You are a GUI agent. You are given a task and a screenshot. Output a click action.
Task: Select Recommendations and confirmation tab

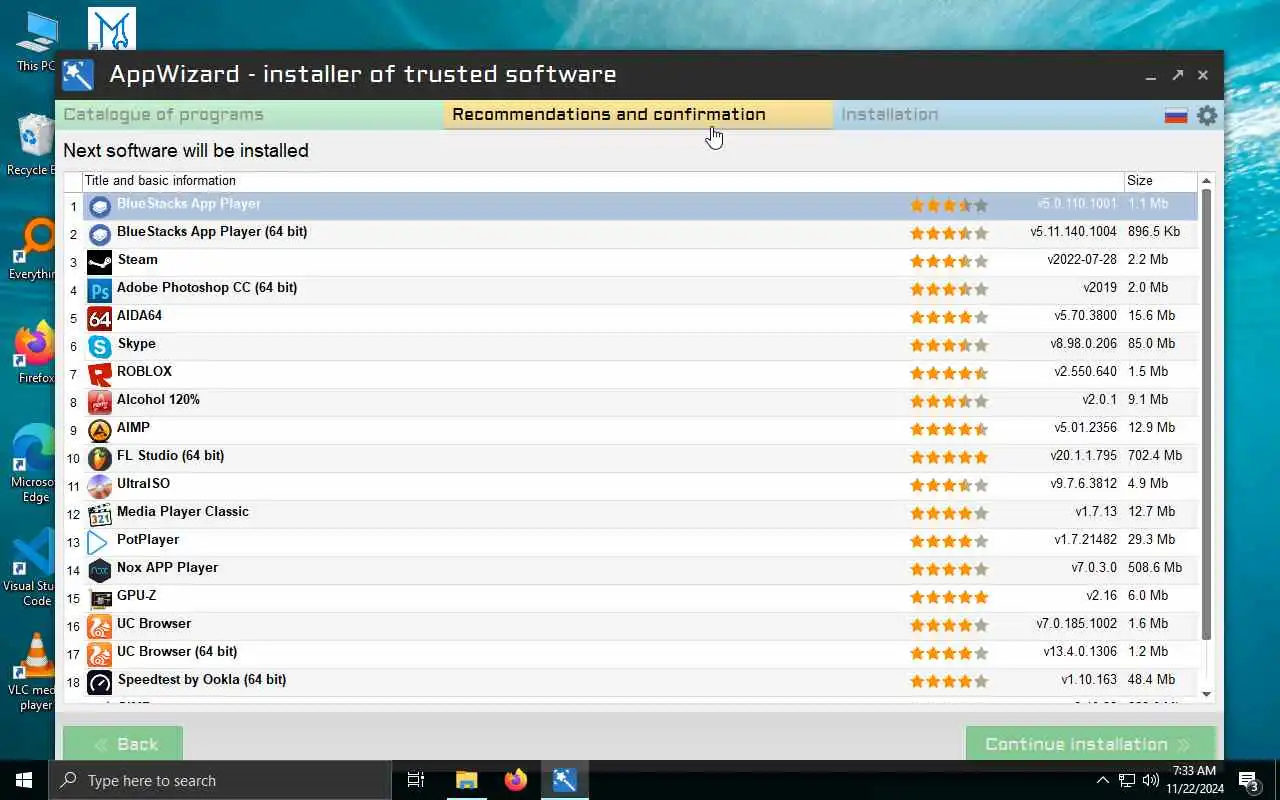[x=638, y=115]
